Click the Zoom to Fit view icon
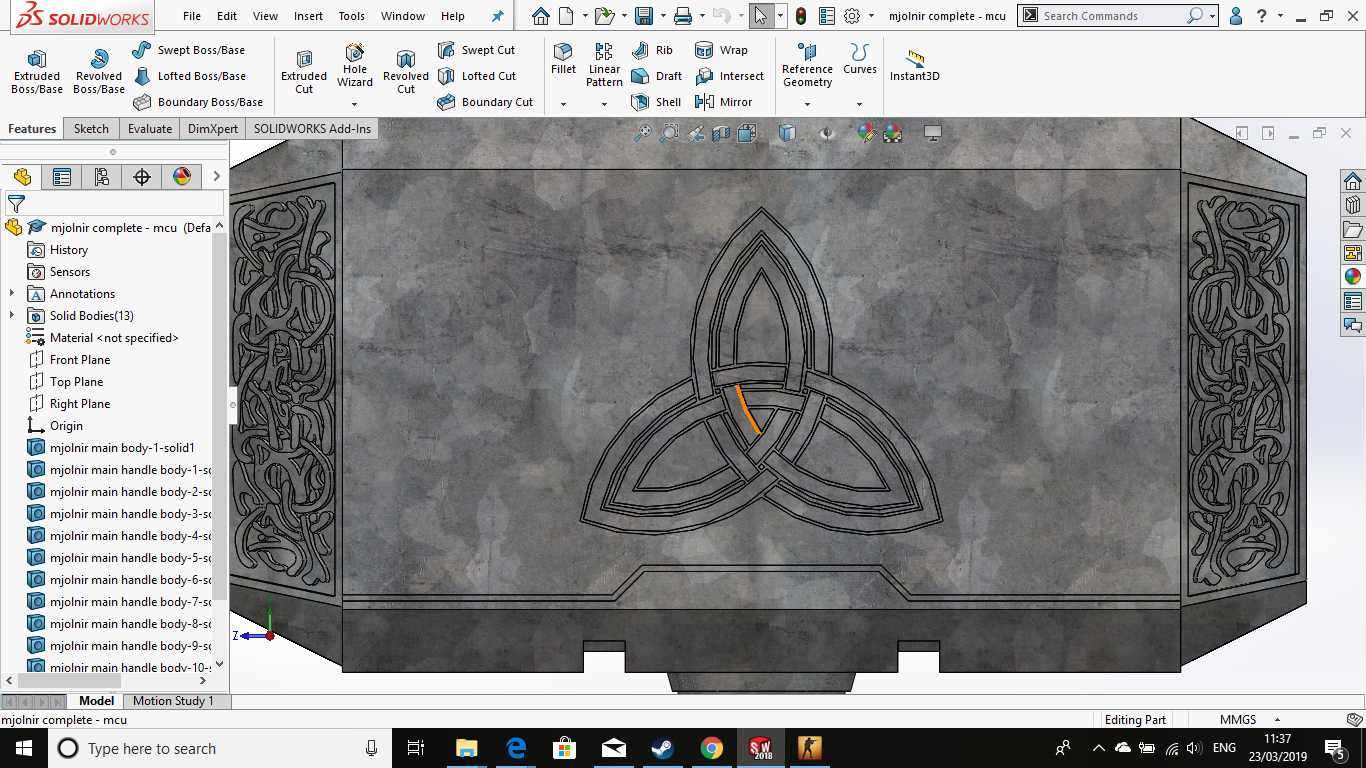The image size is (1366, 768). 643,133
